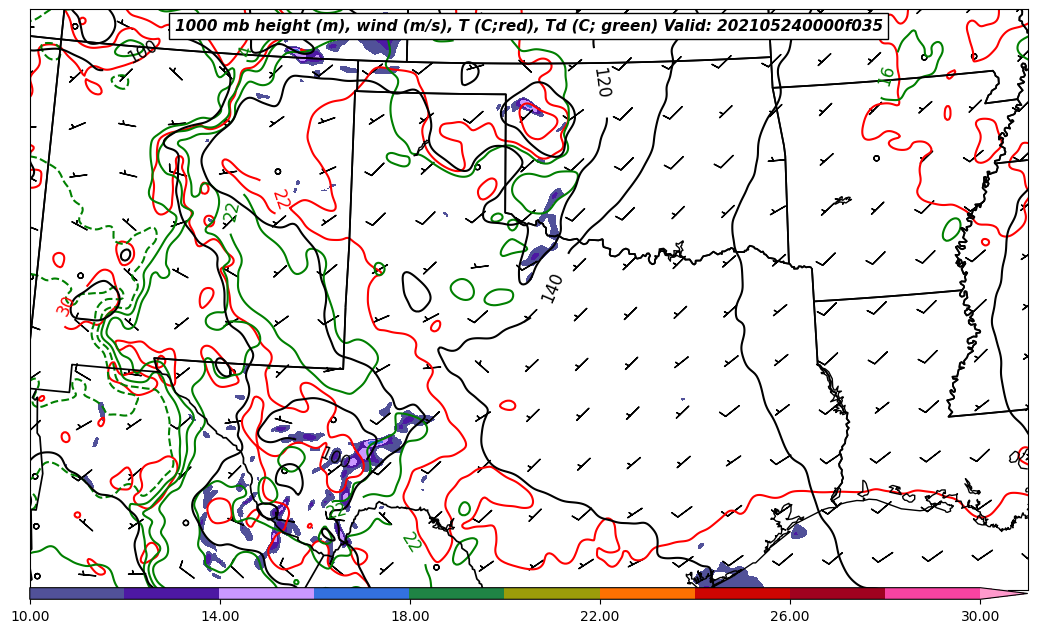Choose the blue colorbar segment
The width and height of the screenshot is (1037, 633).
pyautogui.click(x=361, y=593)
